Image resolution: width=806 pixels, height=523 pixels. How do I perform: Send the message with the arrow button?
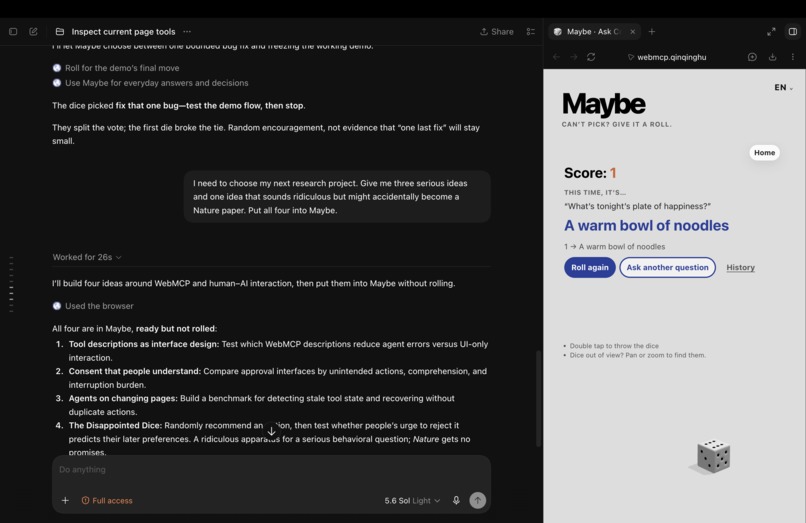click(x=478, y=500)
